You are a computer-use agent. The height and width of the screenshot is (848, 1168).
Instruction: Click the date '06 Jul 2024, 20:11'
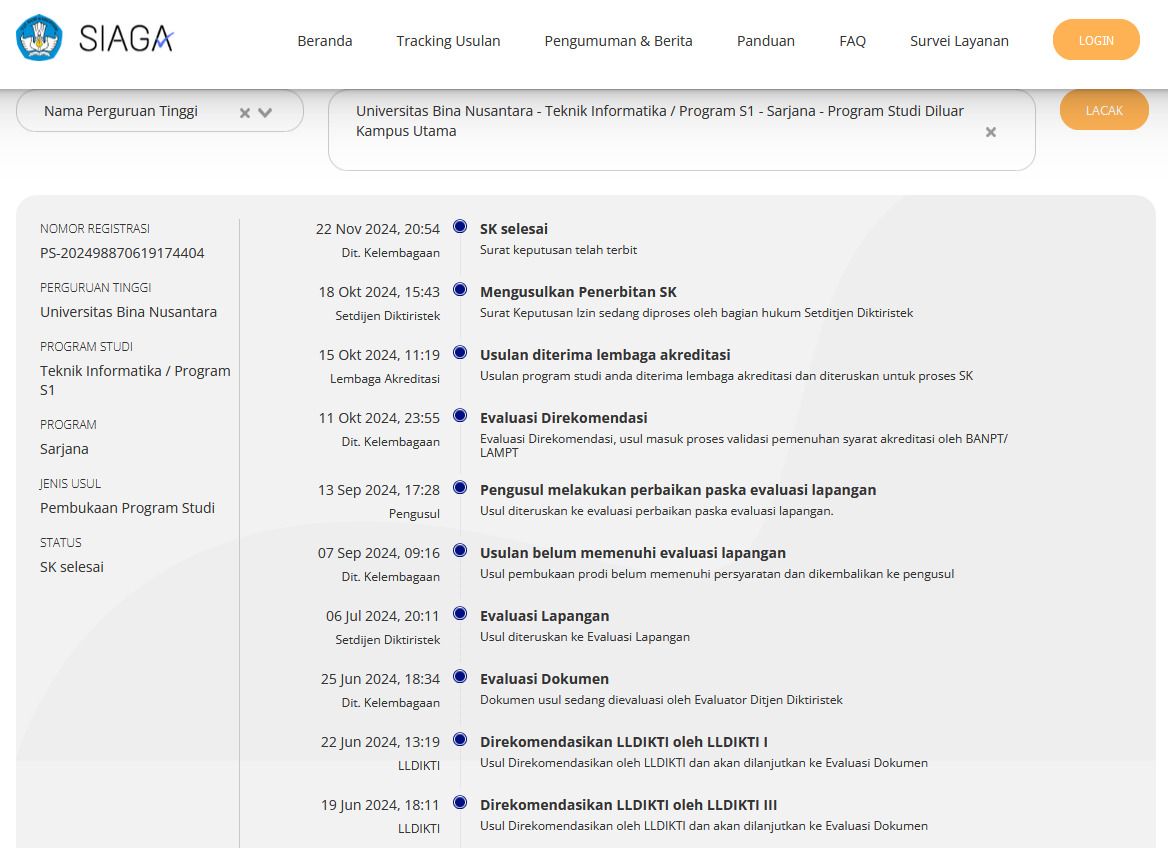[383, 616]
